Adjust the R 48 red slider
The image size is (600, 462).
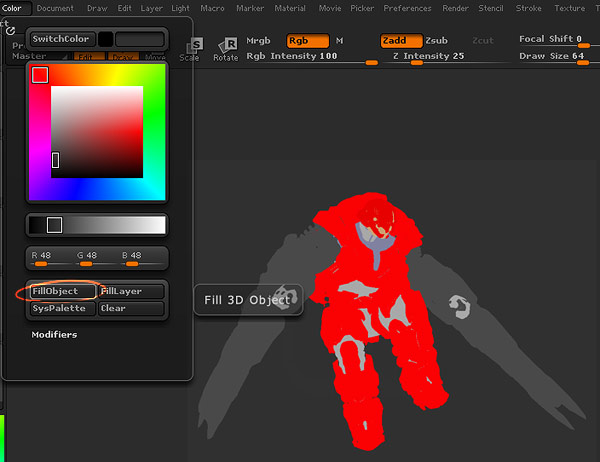(x=49, y=259)
